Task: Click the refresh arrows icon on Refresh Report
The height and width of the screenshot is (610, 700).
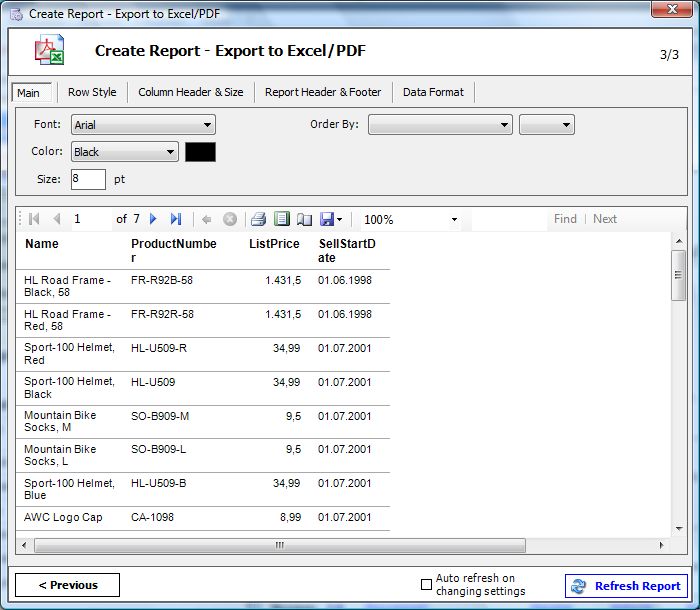Action: (579, 586)
